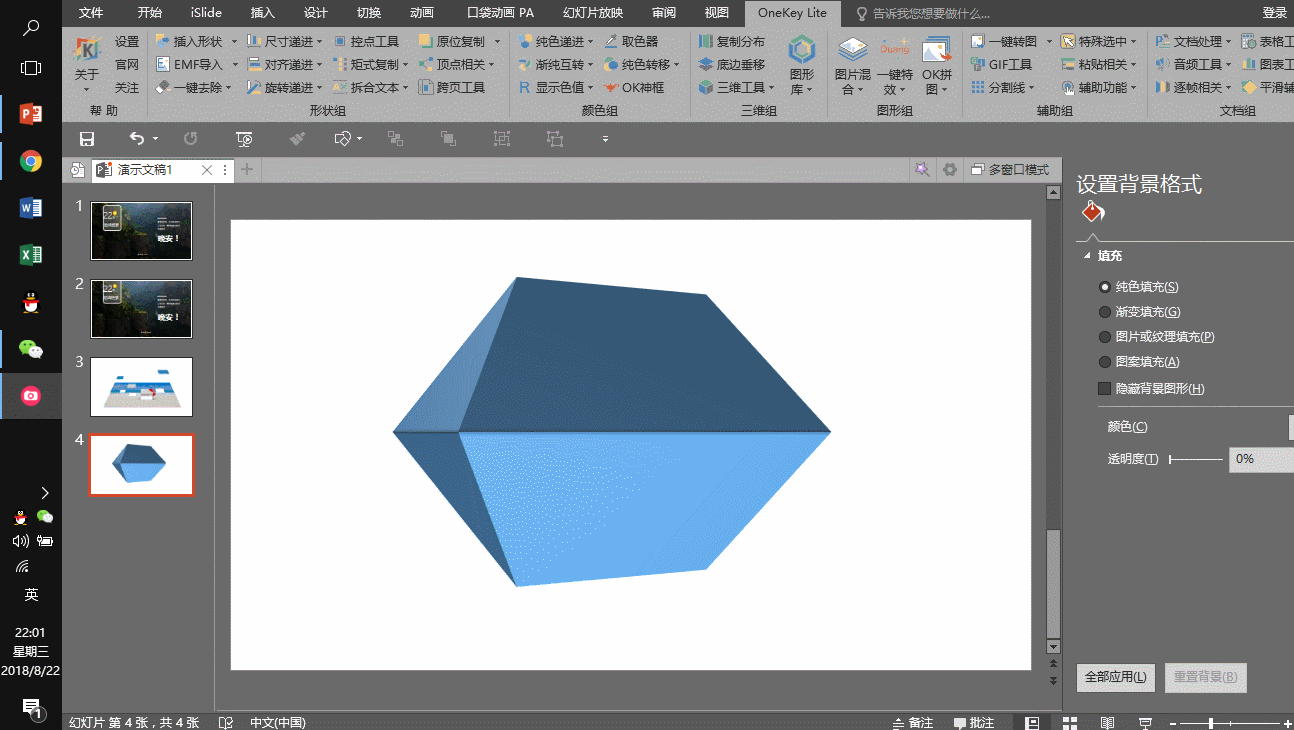Click the Save icon in quick access toolbar
The width and height of the screenshot is (1294, 730).
tap(87, 139)
